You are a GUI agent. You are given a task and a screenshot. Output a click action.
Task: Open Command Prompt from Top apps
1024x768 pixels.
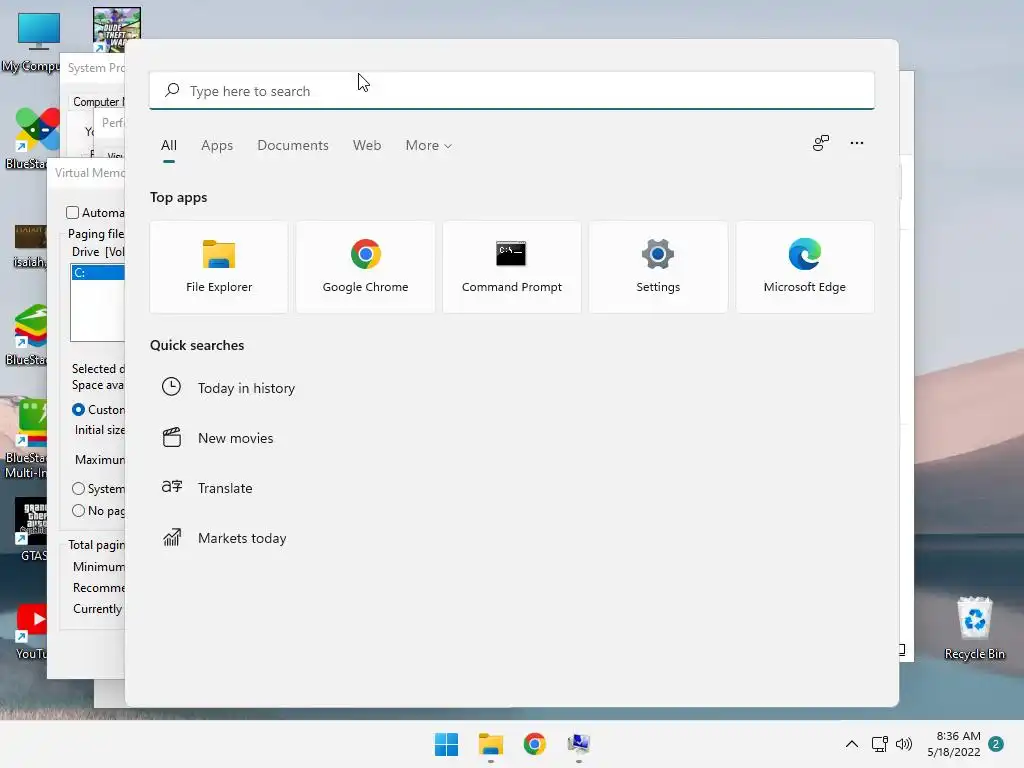point(511,266)
